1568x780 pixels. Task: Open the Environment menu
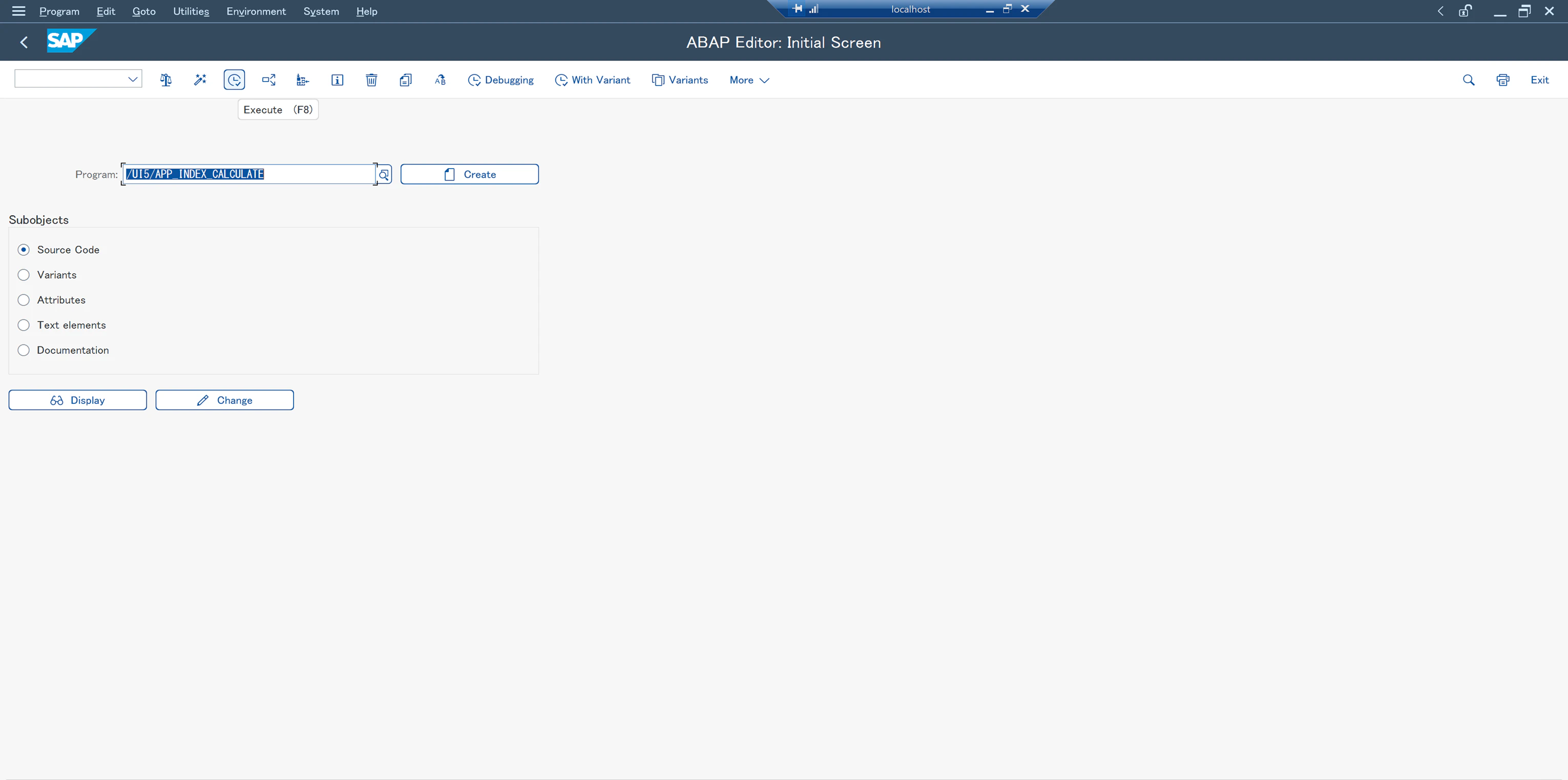pyautogui.click(x=256, y=11)
